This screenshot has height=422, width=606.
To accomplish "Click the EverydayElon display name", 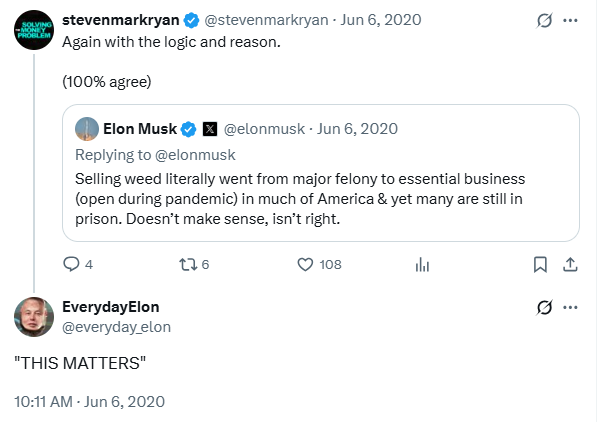I will pyautogui.click(x=110, y=307).
